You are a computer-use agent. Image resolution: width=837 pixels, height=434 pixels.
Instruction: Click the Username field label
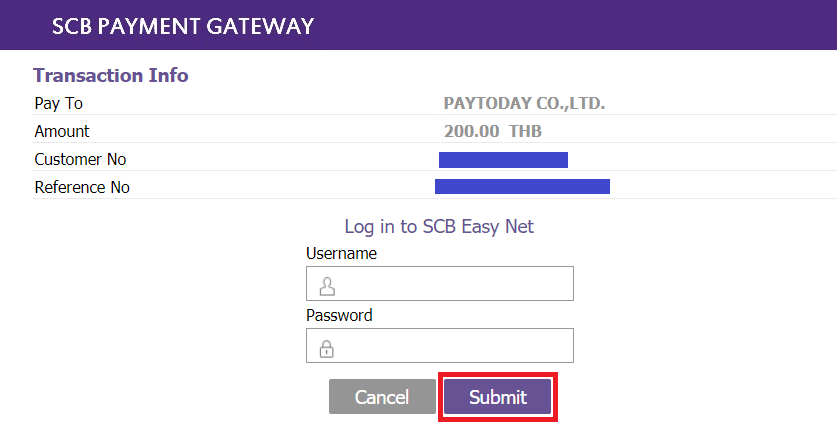(x=341, y=253)
